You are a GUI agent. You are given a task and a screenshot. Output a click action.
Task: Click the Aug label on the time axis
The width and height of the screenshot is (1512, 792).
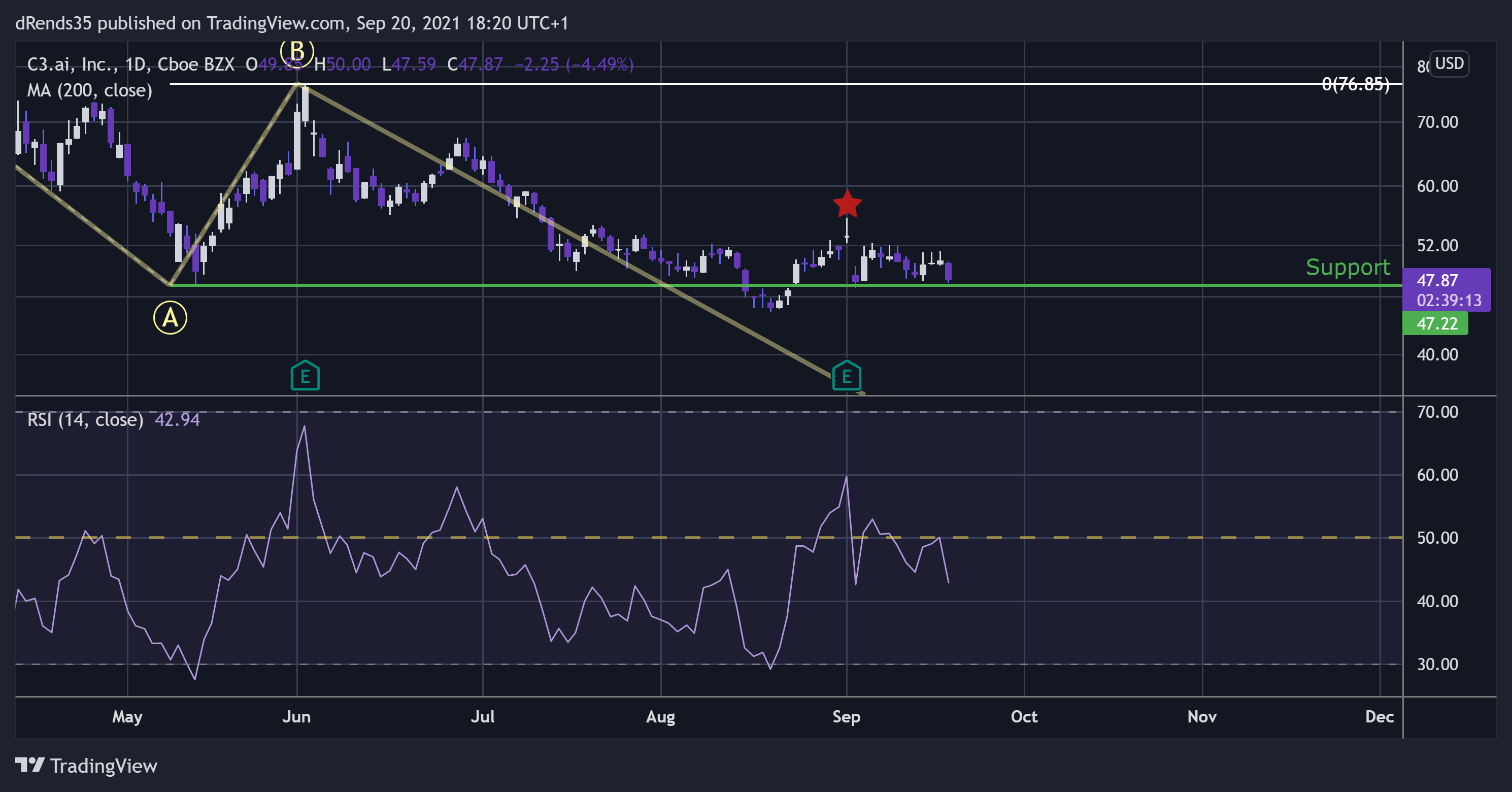click(x=660, y=717)
